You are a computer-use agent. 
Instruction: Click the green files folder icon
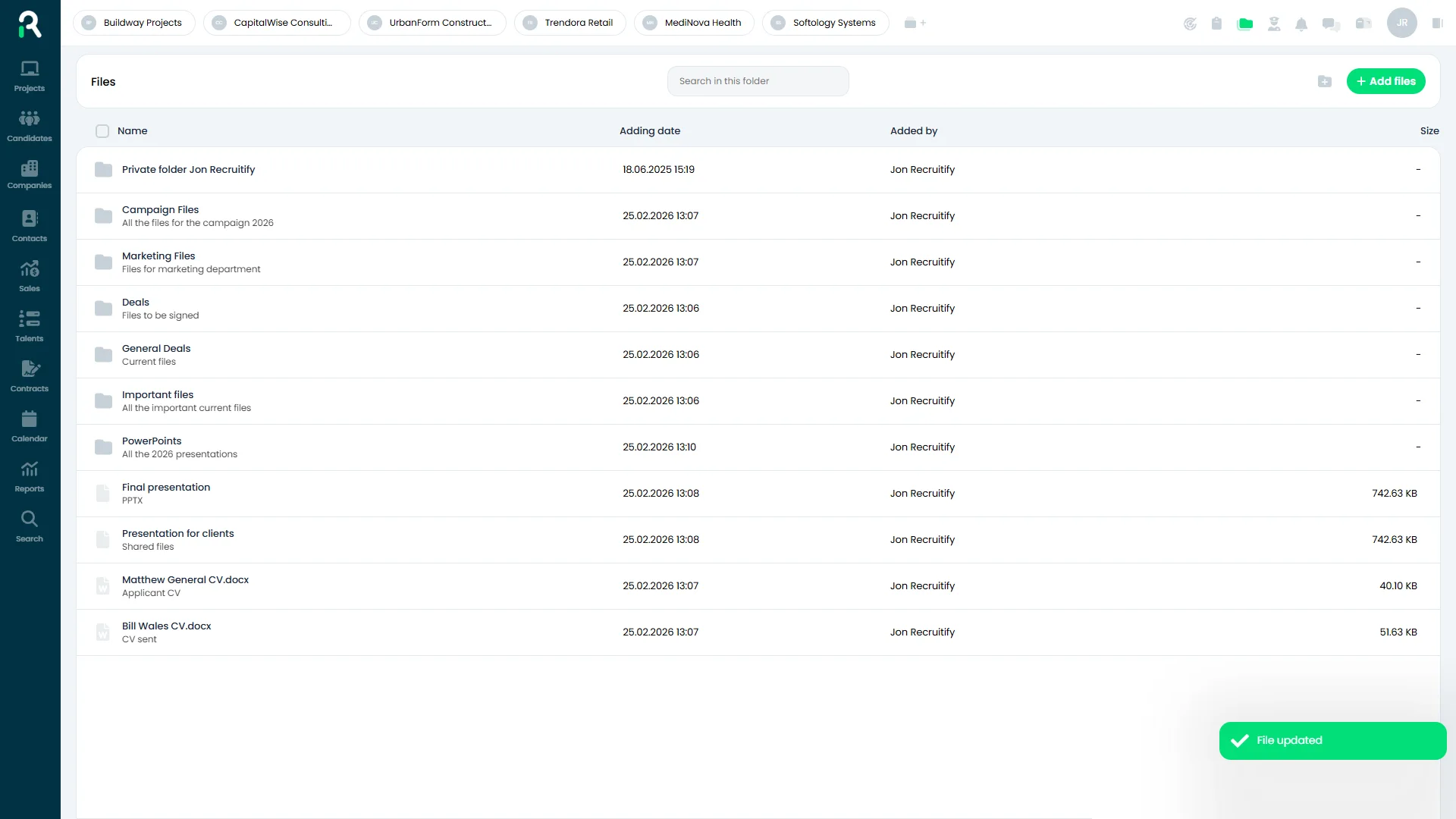click(1245, 24)
